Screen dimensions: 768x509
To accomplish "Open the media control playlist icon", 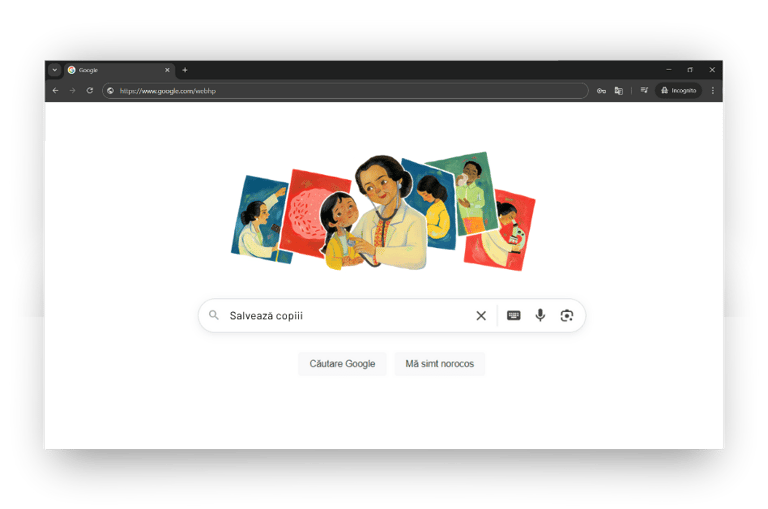I will [x=644, y=90].
